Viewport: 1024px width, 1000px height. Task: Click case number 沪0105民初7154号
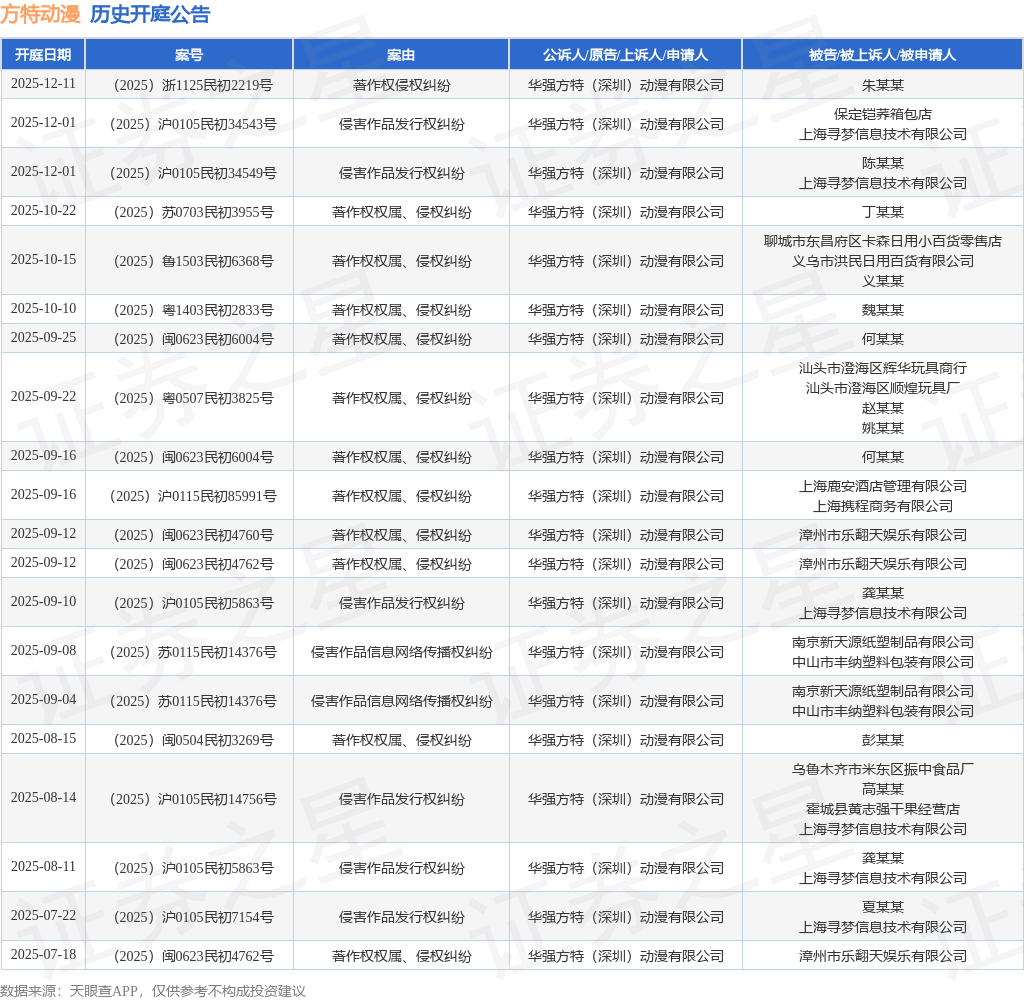193,917
